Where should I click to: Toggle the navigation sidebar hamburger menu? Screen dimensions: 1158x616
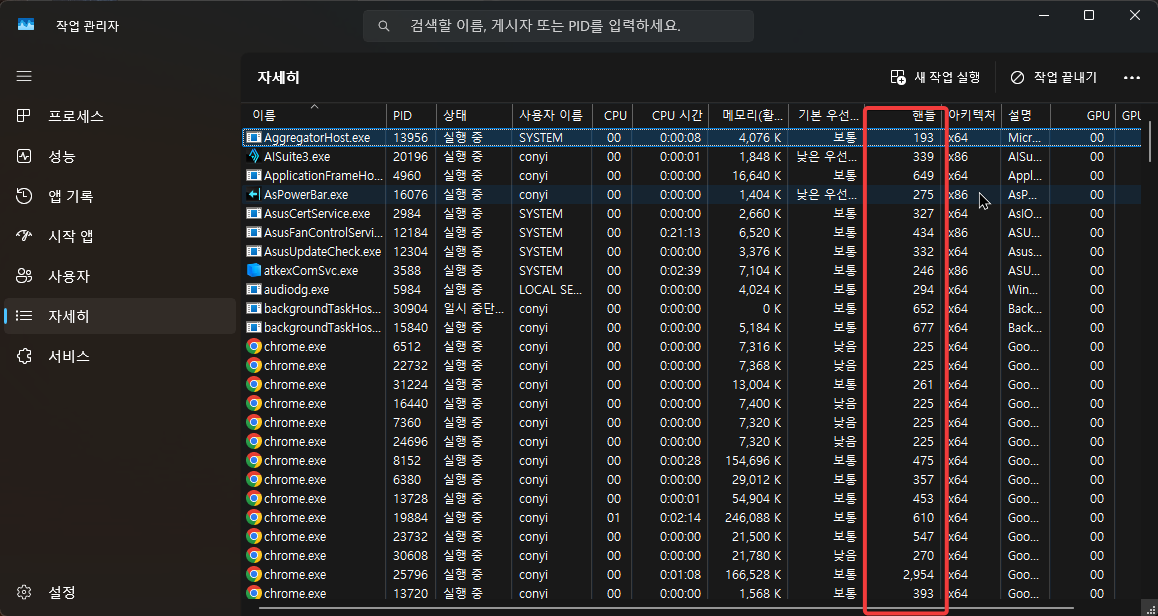pyautogui.click(x=24, y=75)
